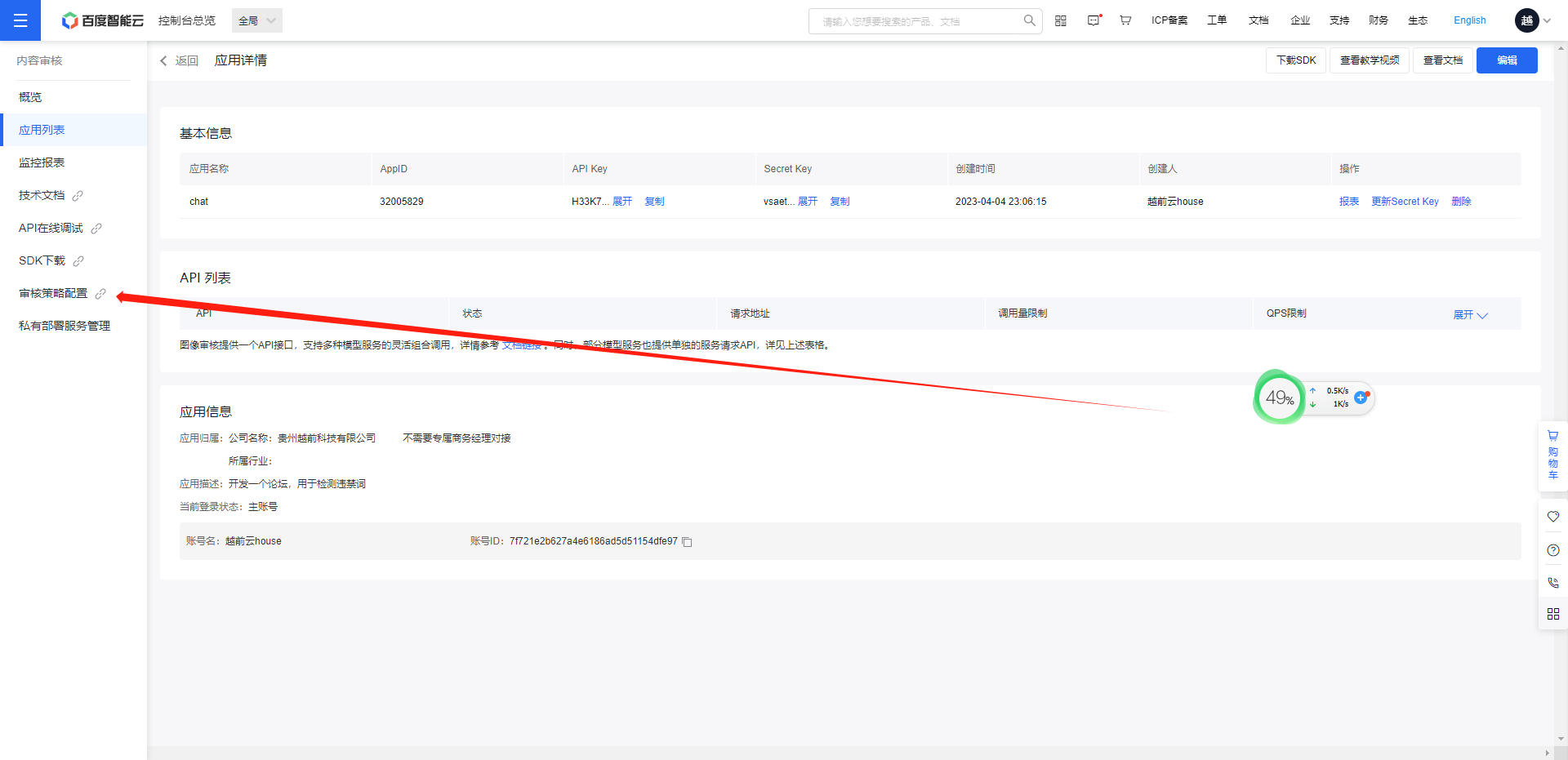Open 审核策略配置 in the sidebar
This screenshot has width=1568, height=760.
click(53, 293)
